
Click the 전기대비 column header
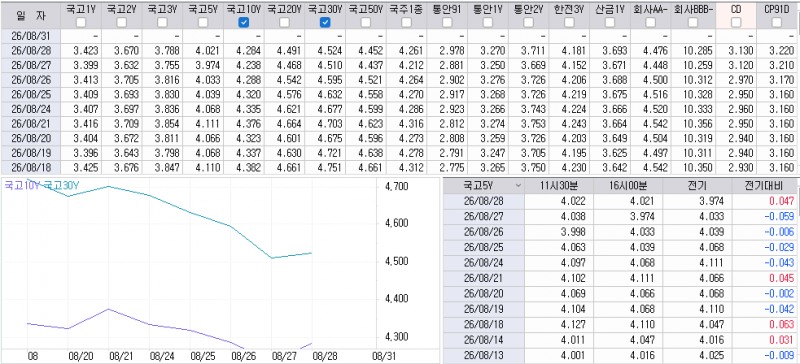point(765,186)
